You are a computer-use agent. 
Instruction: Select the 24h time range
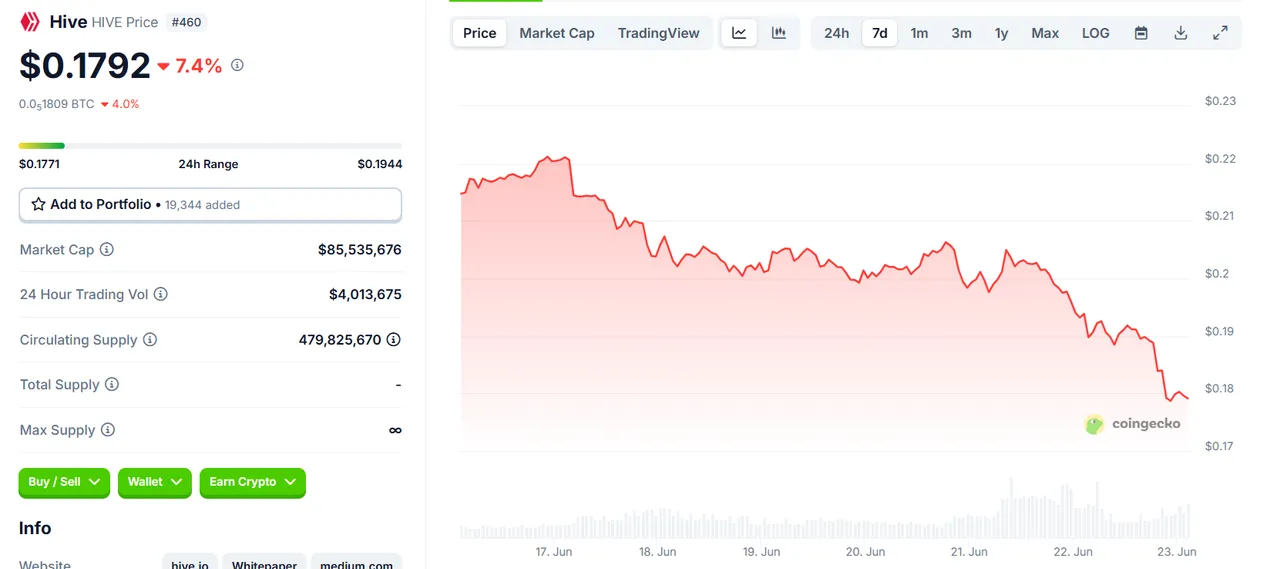837,33
